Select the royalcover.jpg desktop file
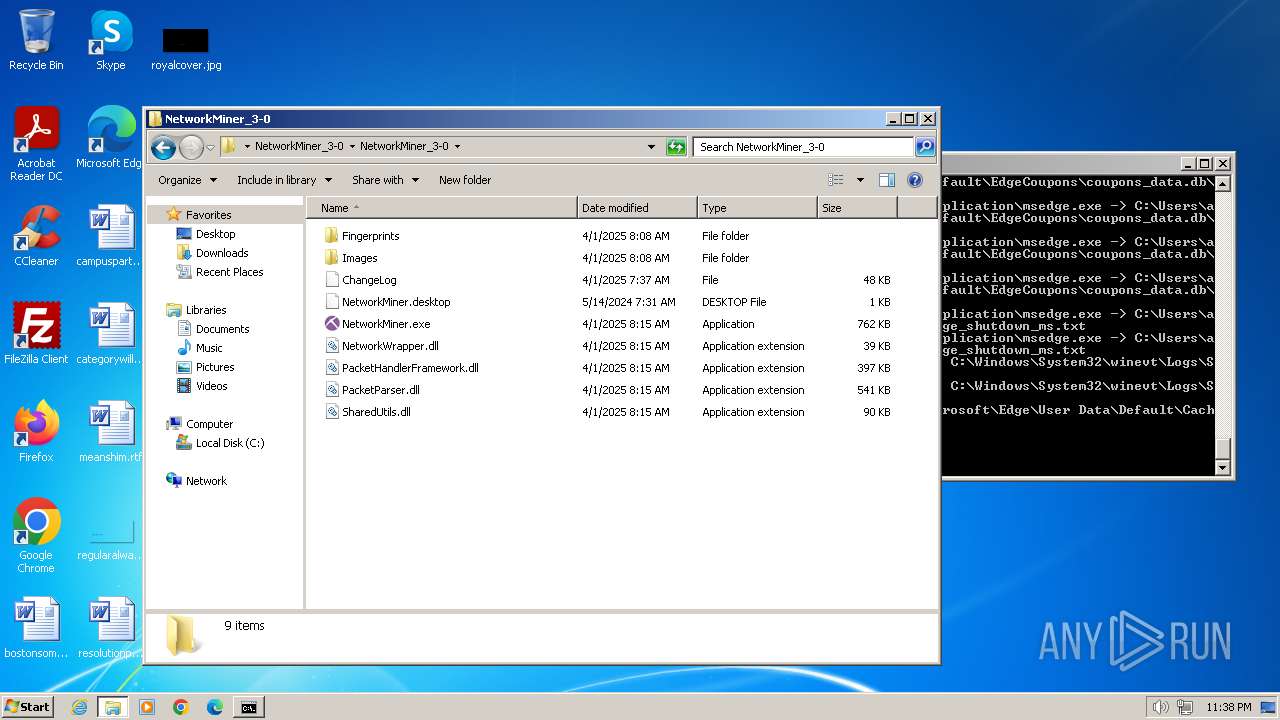The image size is (1280, 720). 186,48
